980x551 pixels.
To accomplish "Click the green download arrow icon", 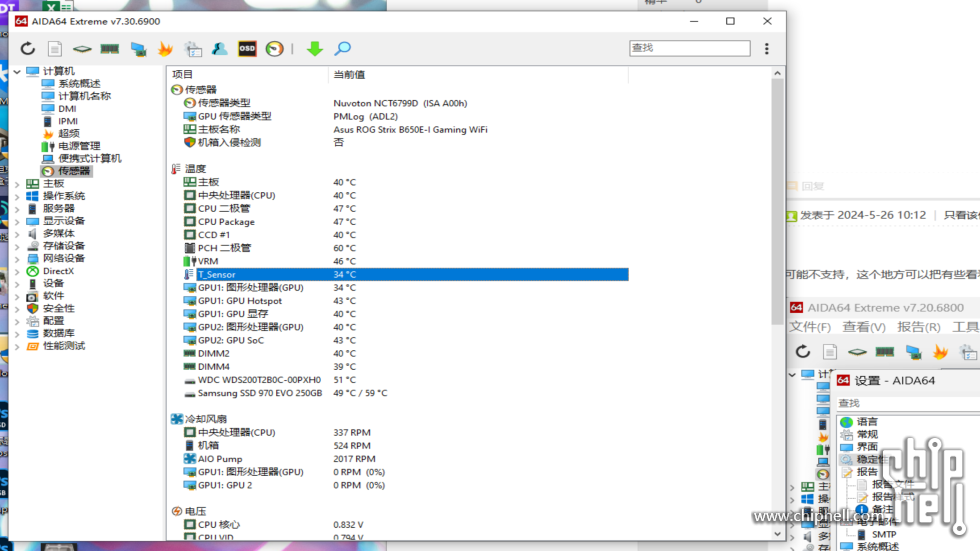I will click(x=314, y=48).
